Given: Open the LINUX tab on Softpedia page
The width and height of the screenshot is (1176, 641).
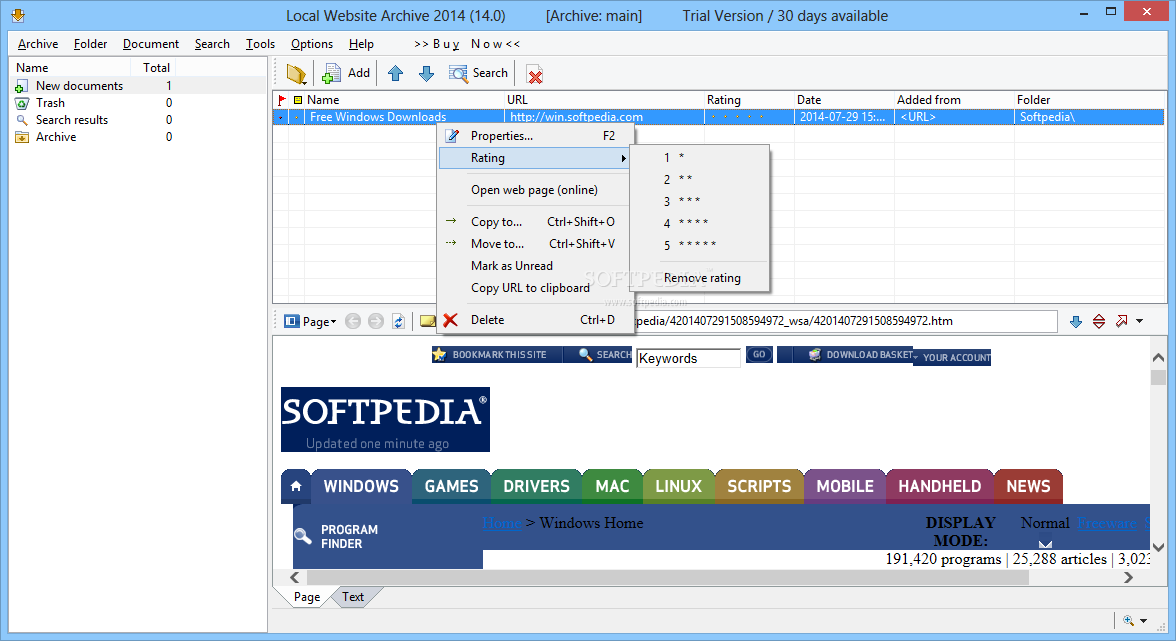Looking at the screenshot, I should [x=679, y=487].
